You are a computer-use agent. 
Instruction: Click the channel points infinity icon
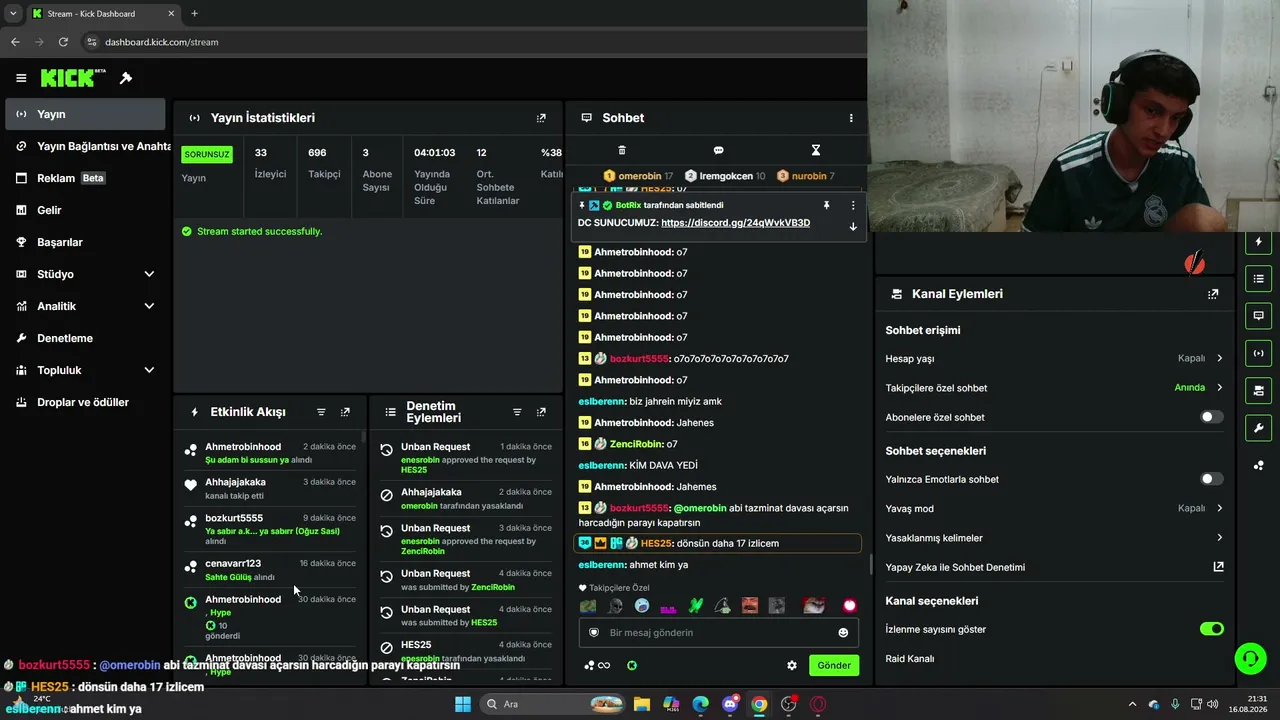pos(598,665)
